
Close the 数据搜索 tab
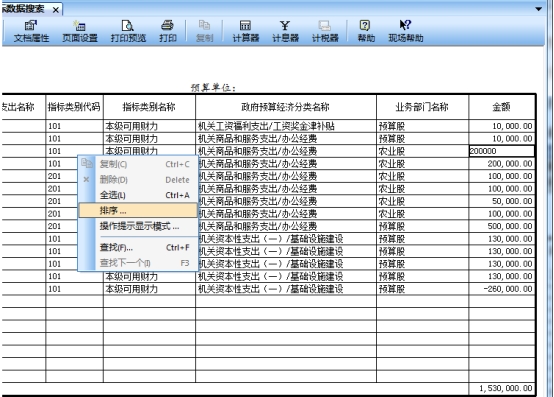click(56, 10)
